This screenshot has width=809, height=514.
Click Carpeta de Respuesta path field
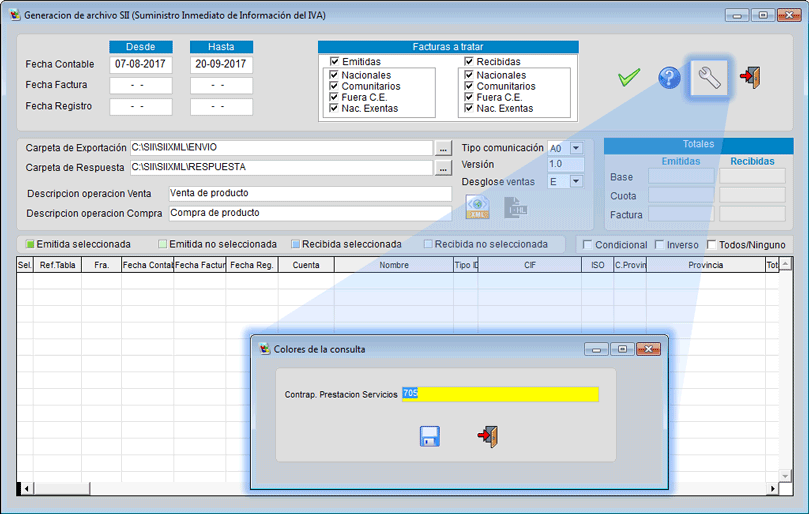pyautogui.click(x=282, y=167)
